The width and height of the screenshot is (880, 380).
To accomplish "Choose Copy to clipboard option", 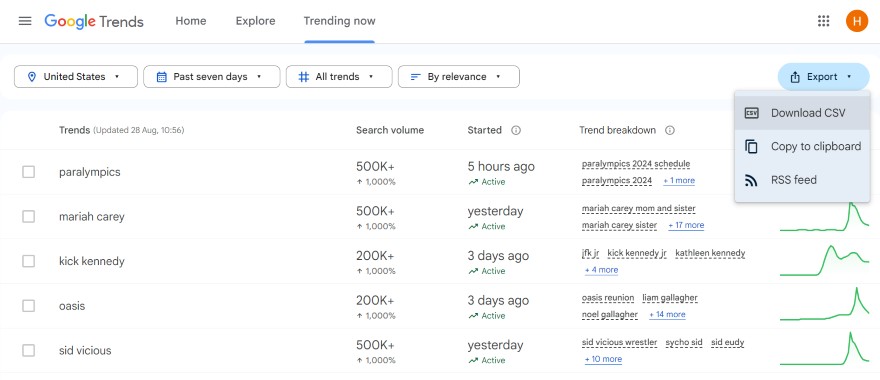I will 802,146.
